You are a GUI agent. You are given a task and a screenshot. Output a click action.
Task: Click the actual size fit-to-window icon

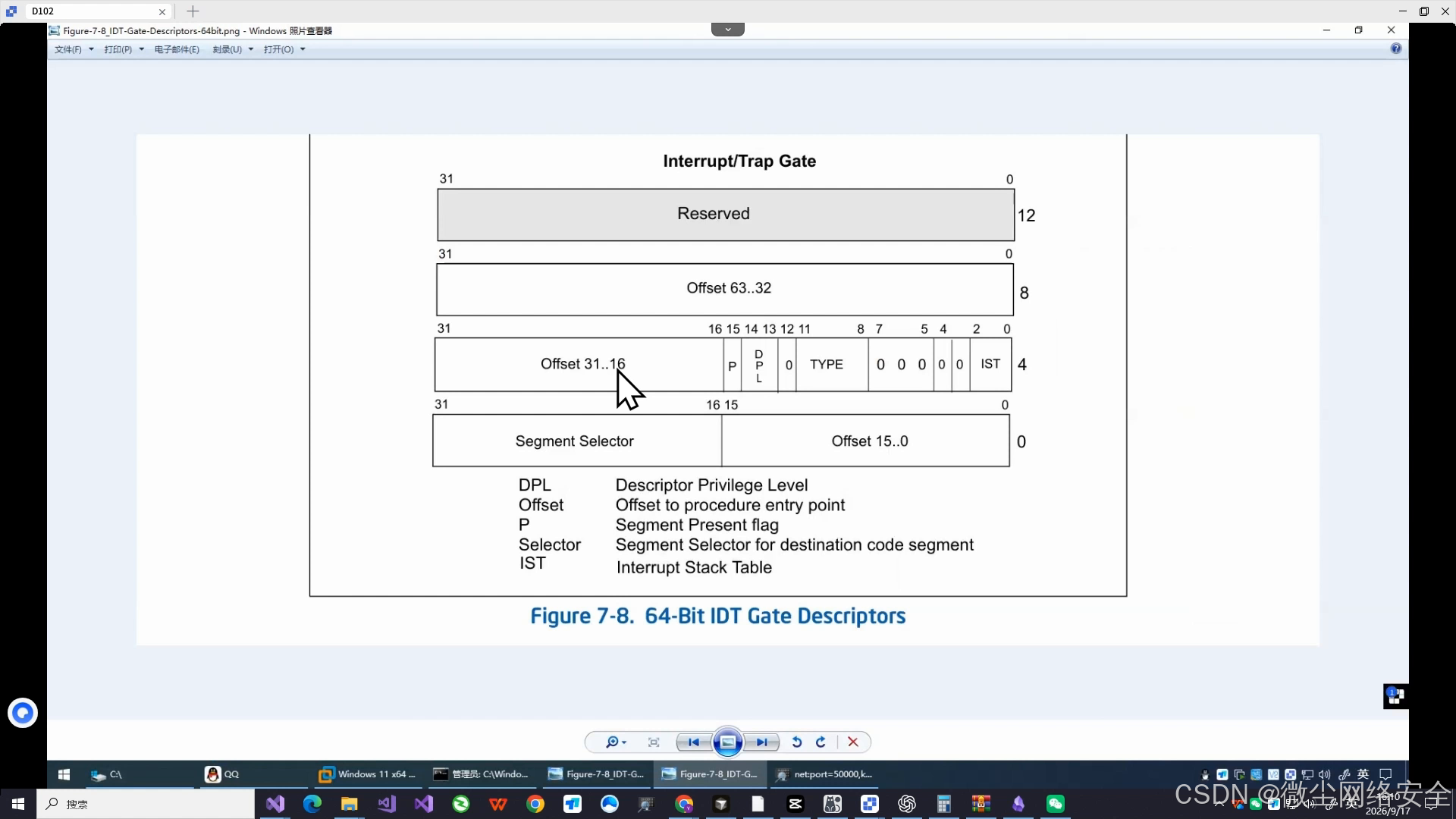(x=654, y=742)
